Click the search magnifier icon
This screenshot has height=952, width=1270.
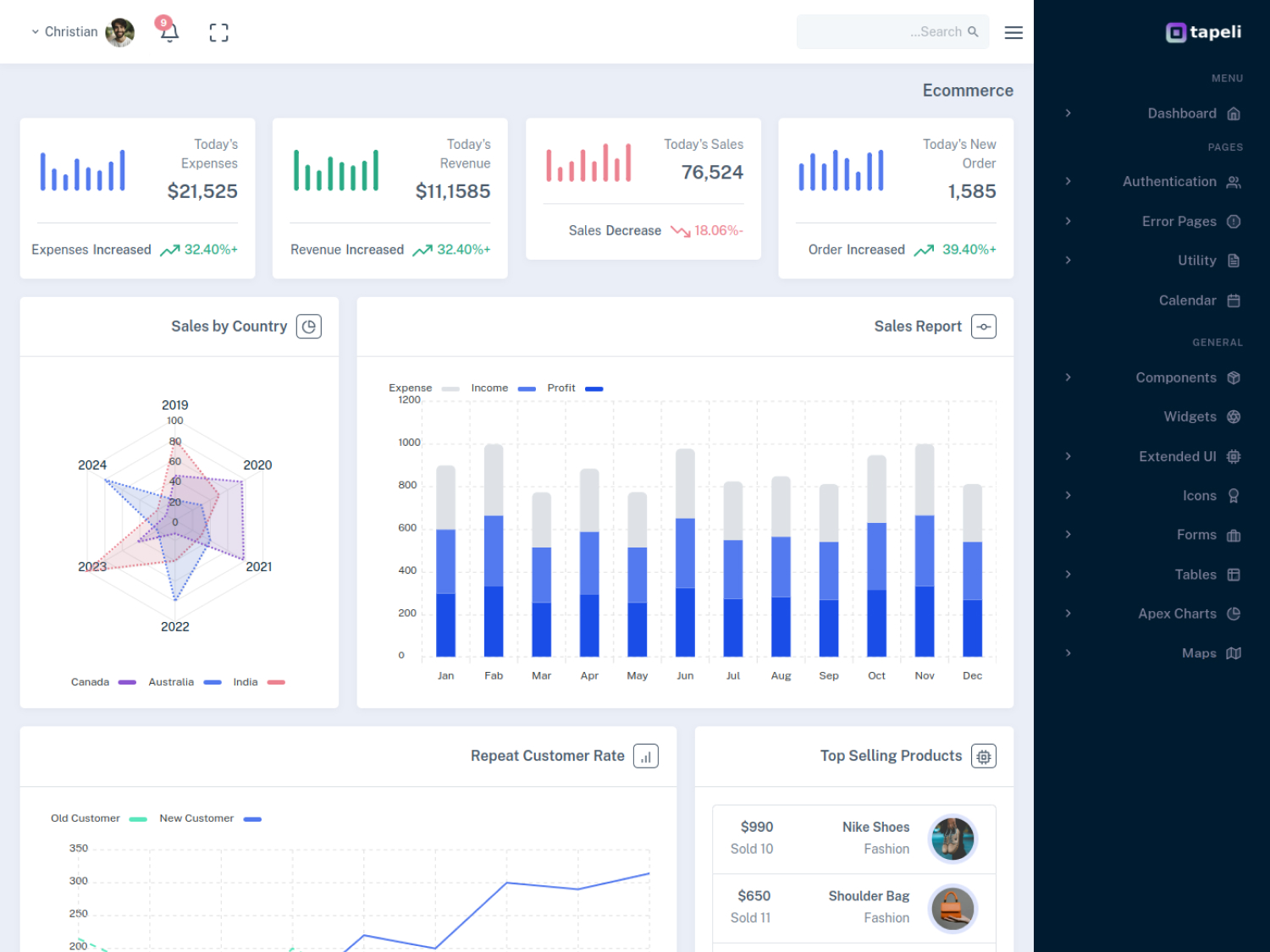click(x=973, y=31)
